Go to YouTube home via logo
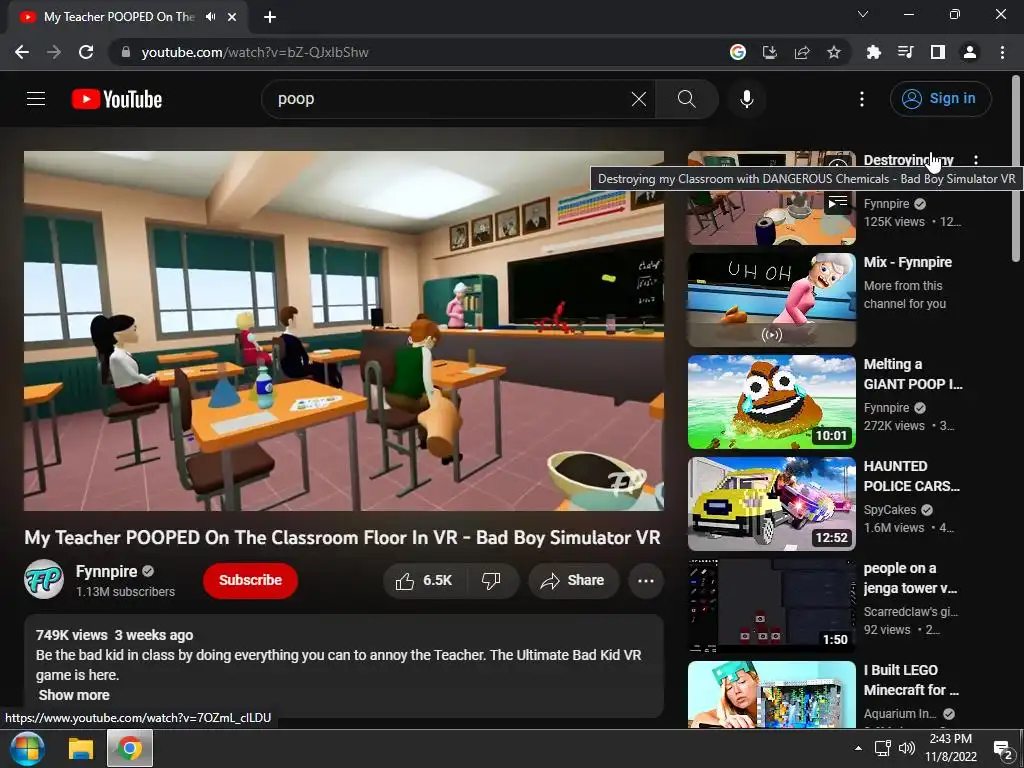The height and width of the screenshot is (768, 1024). click(117, 99)
